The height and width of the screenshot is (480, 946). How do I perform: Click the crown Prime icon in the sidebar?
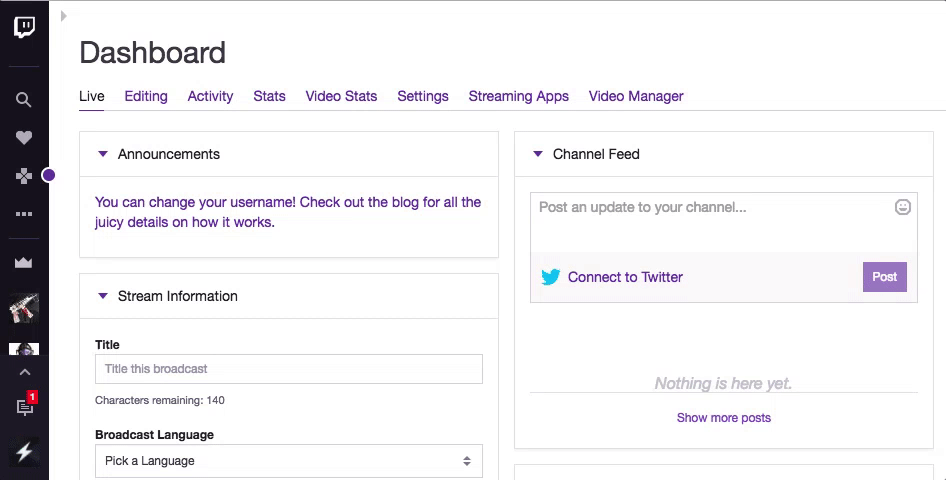[24, 263]
